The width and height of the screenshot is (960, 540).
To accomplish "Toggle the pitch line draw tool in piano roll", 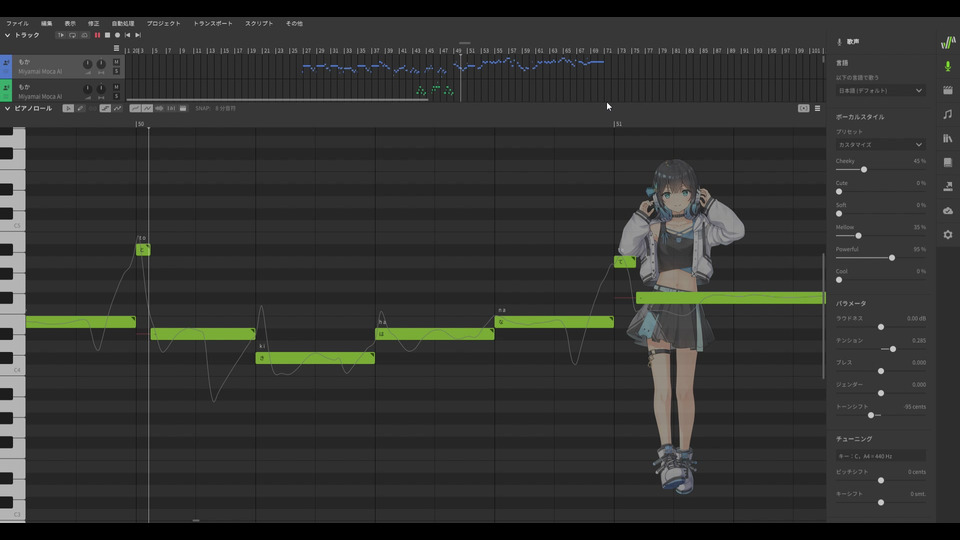I will tap(105, 108).
